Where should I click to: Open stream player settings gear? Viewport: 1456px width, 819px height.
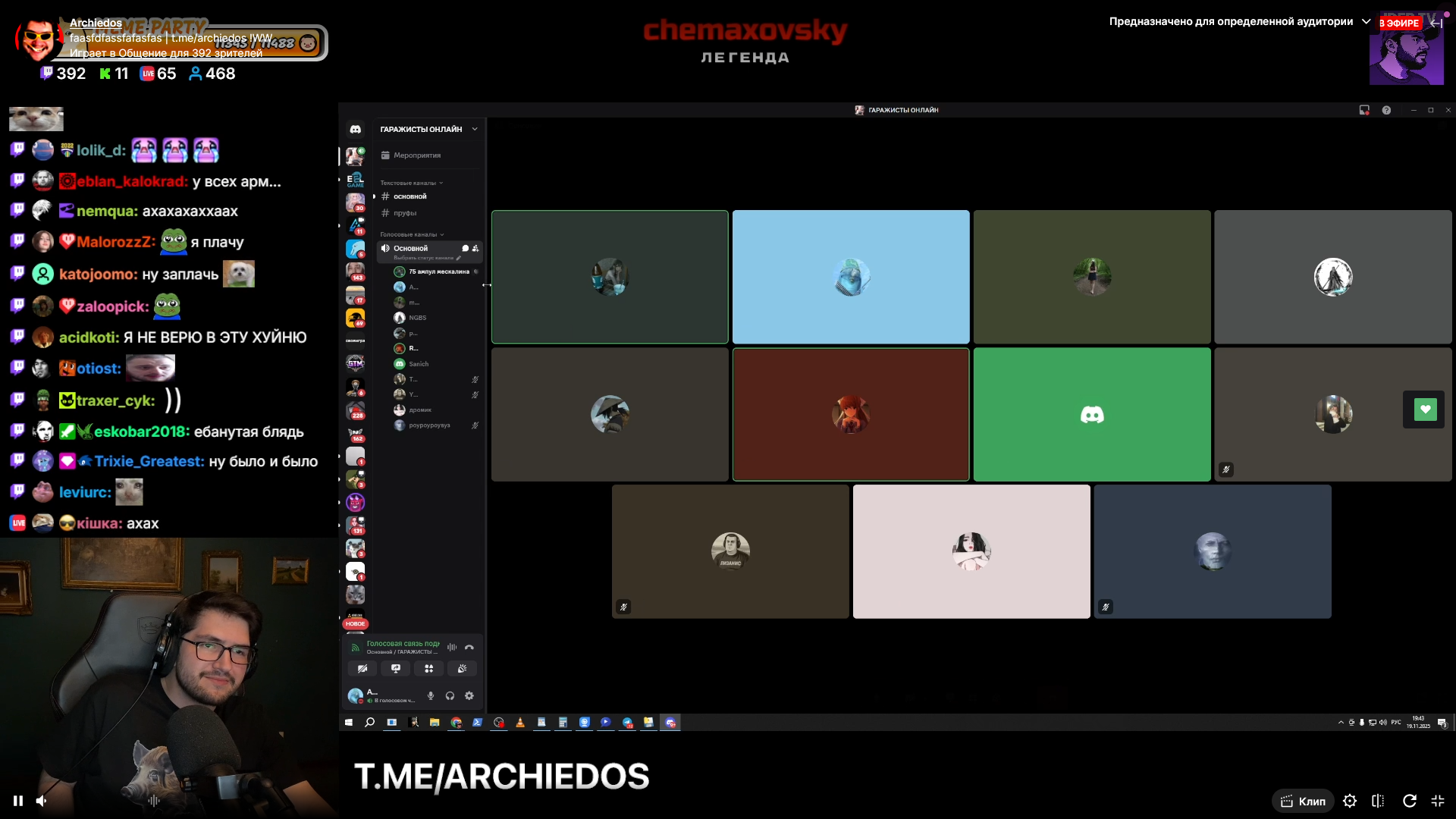pyautogui.click(x=1350, y=801)
